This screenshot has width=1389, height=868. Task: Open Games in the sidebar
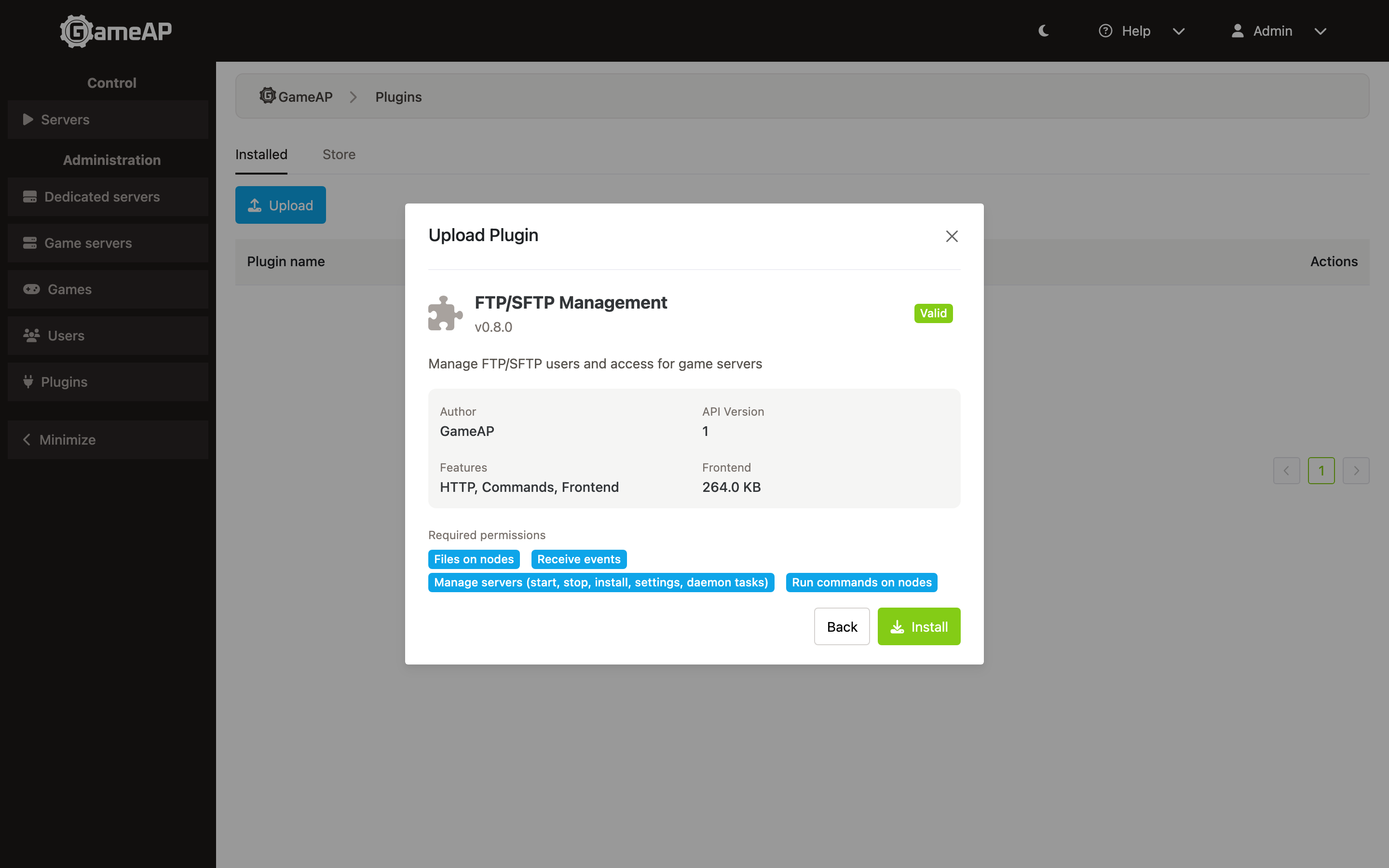click(108, 289)
